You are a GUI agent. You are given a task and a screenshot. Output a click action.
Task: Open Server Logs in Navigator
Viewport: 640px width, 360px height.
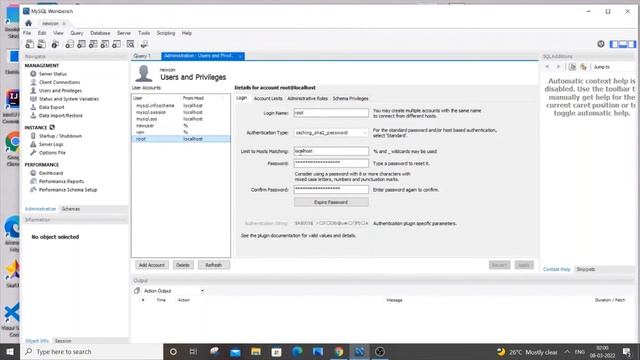point(51,144)
